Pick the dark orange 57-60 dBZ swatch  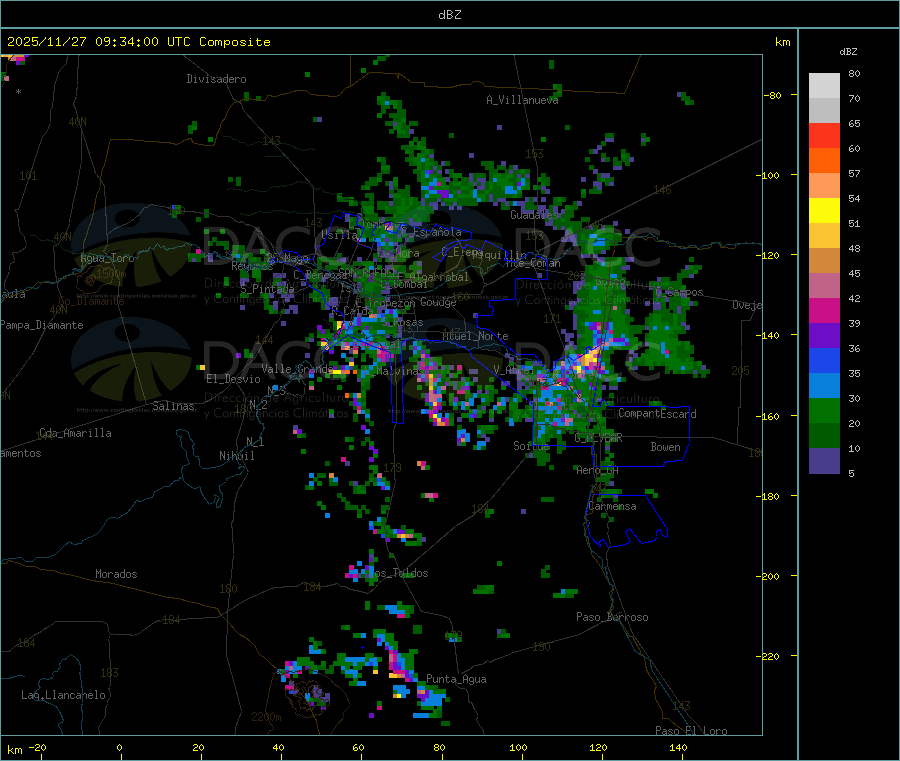tap(824, 161)
